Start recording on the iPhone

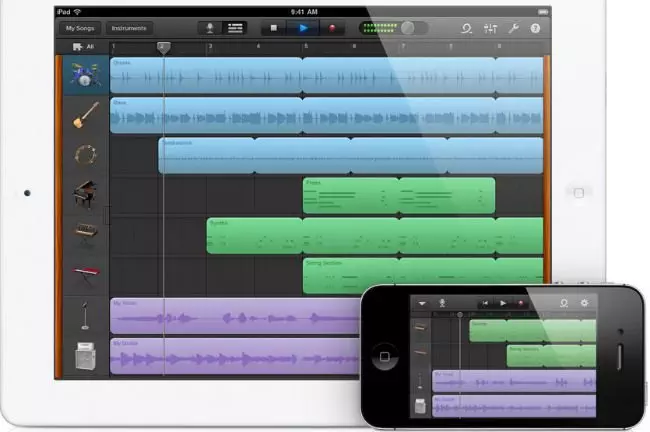(521, 303)
